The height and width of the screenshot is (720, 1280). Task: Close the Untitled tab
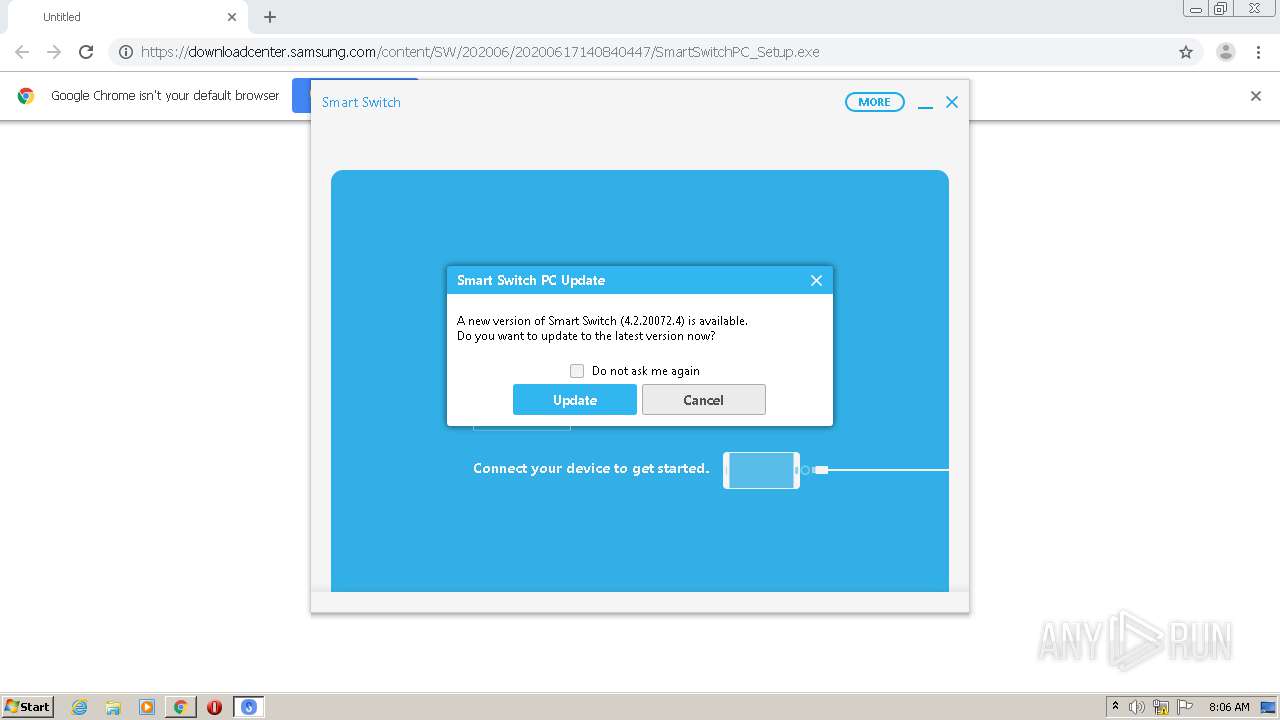232,17
